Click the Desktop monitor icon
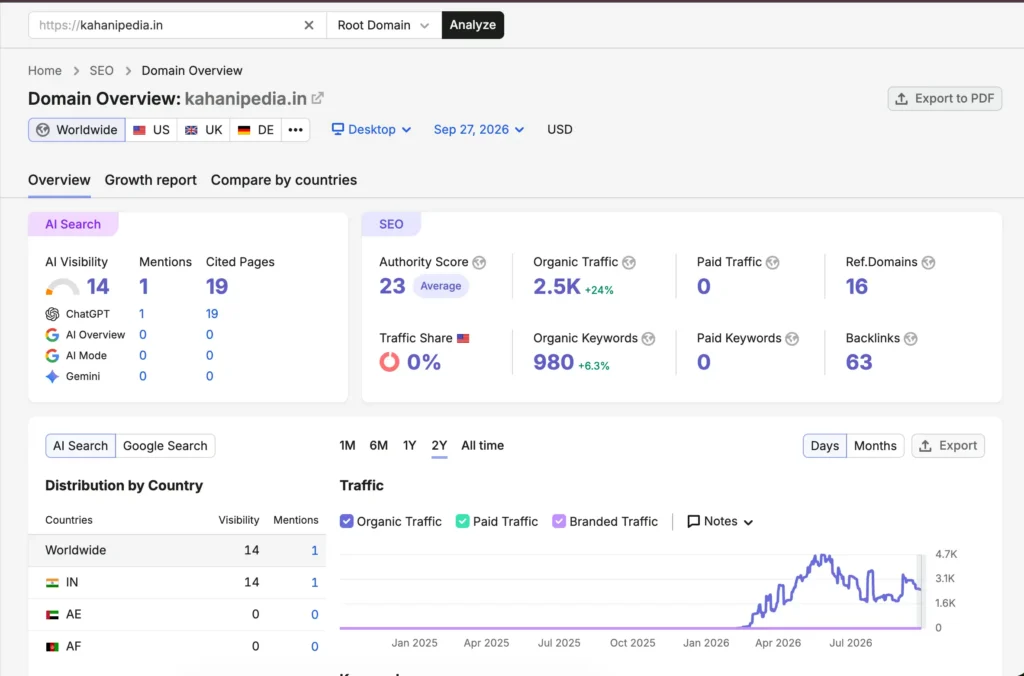The height and width of the screenshot is (676, 1024). tap(338, 129)
